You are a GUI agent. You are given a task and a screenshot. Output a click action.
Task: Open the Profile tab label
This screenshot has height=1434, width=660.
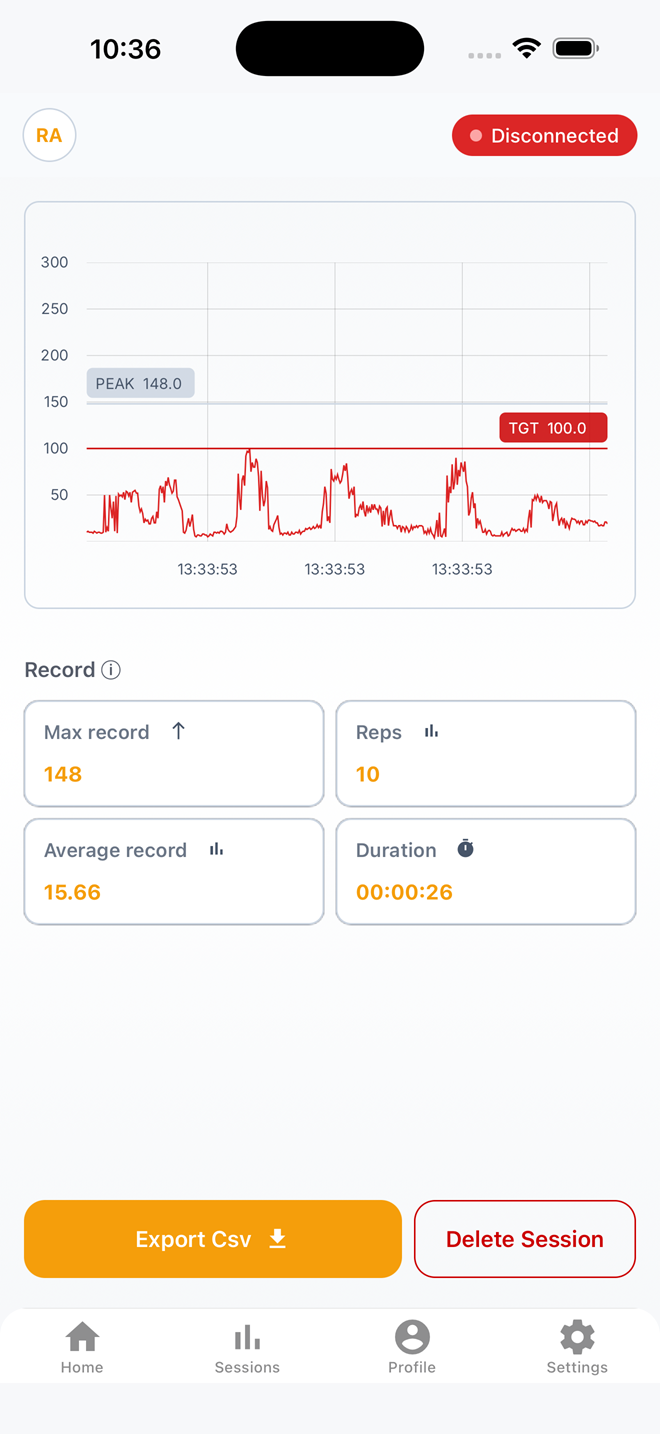(412, 1367)
